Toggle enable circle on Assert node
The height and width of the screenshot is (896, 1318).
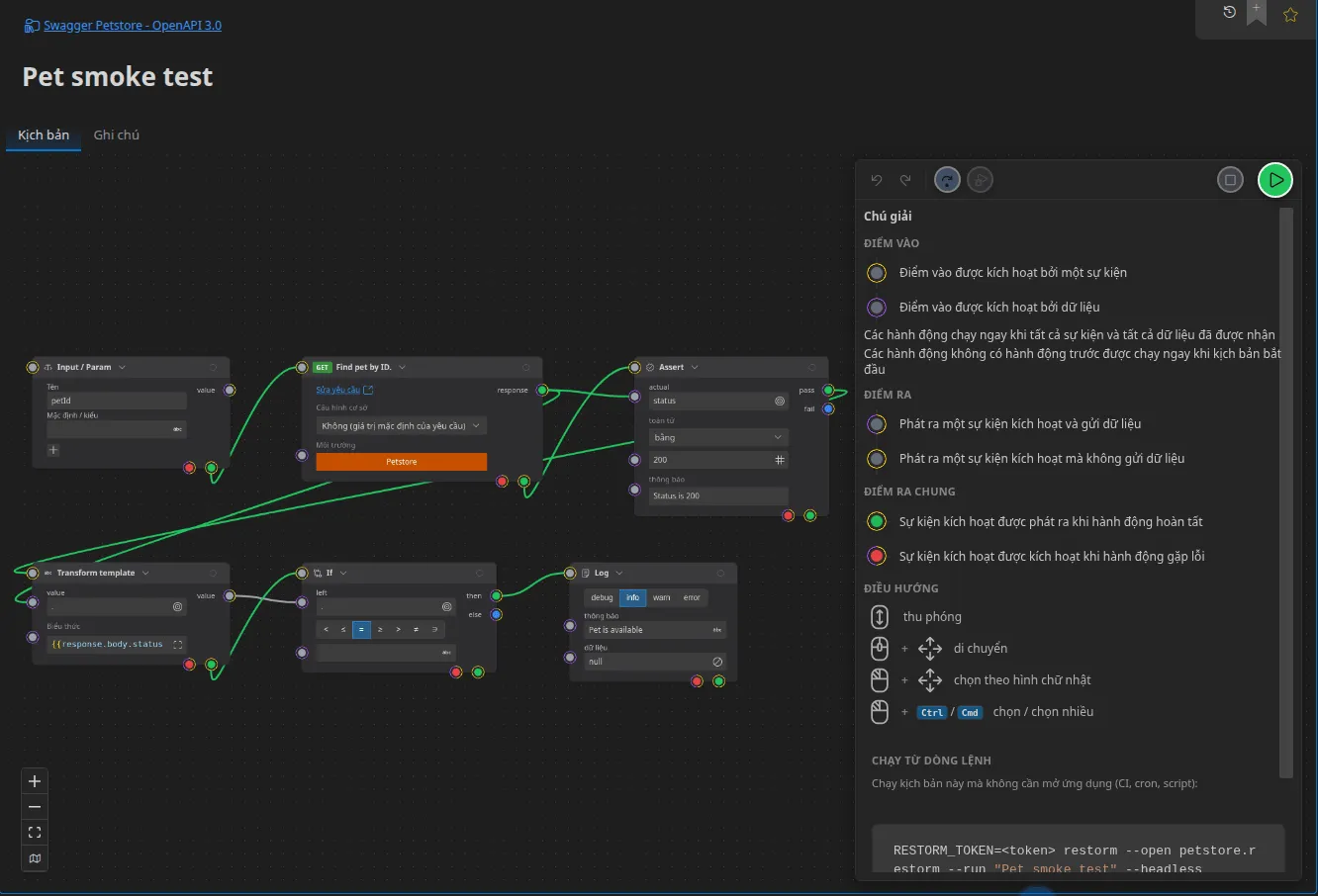coord(812,367)
